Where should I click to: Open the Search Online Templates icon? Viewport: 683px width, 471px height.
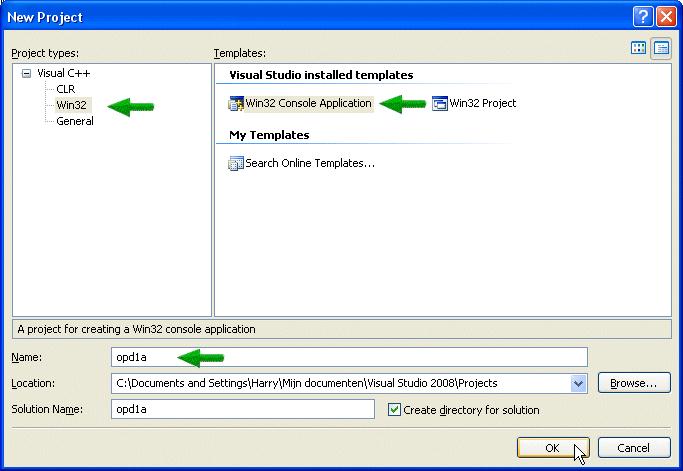[236, 163]
